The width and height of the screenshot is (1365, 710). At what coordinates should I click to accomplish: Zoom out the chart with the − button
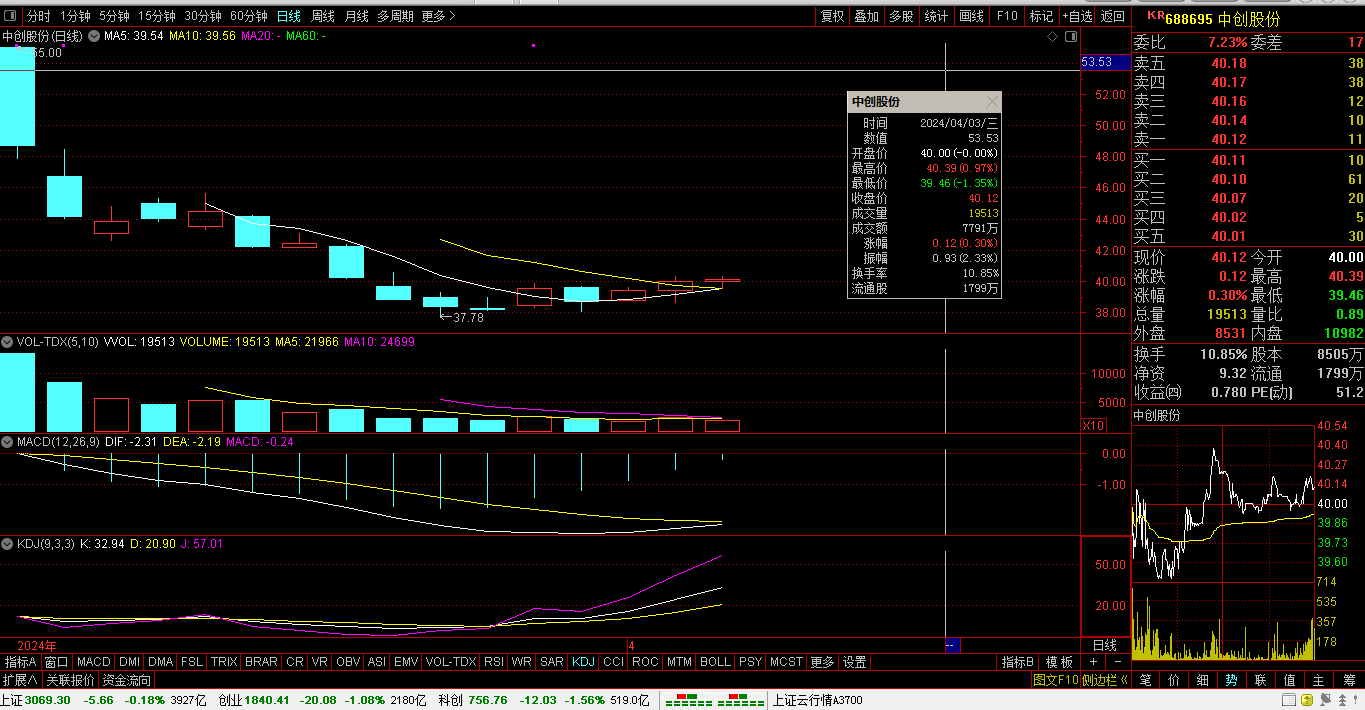click(x=1117, y=662)
